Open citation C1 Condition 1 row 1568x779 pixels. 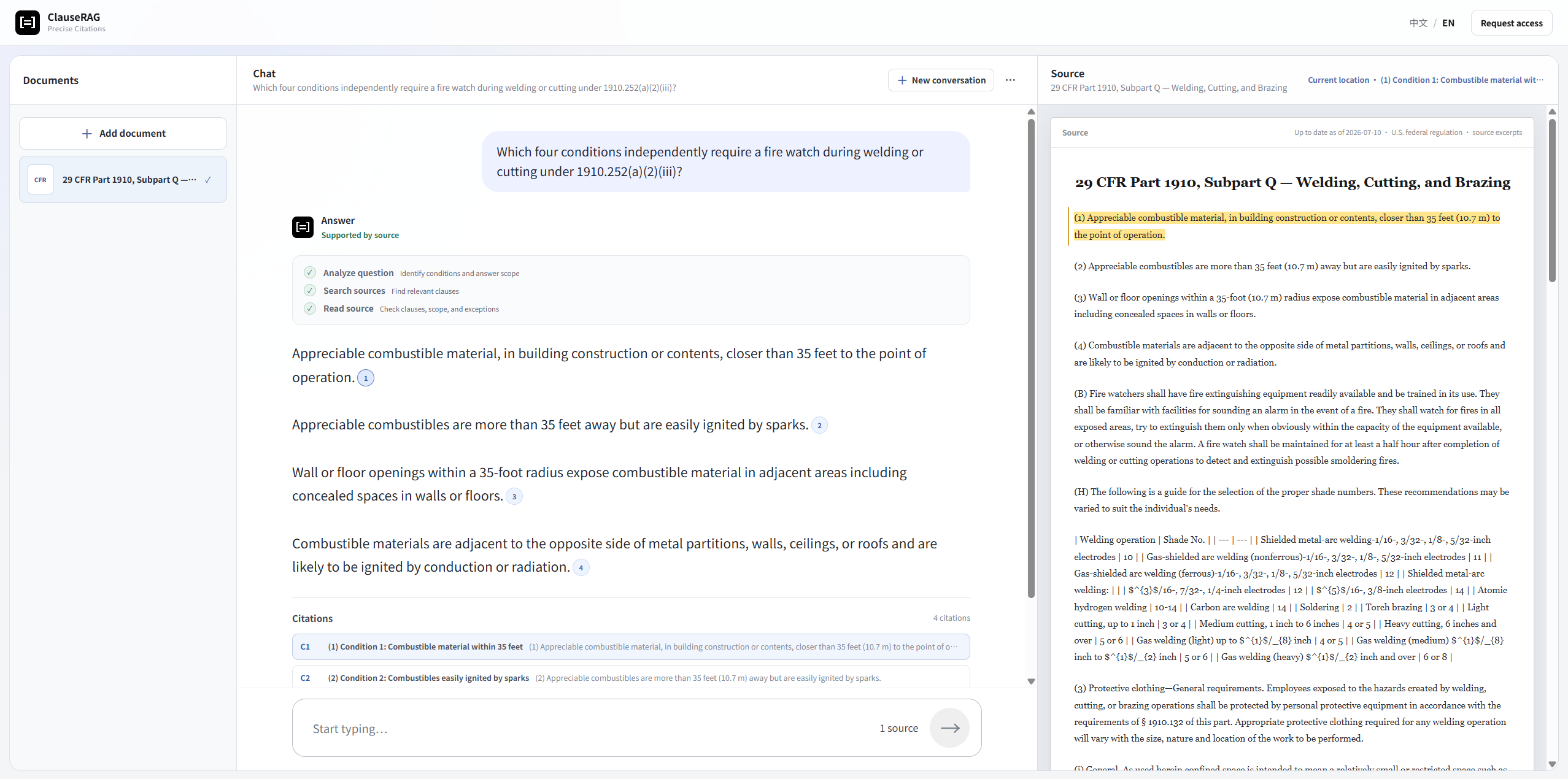pos(631,647)
